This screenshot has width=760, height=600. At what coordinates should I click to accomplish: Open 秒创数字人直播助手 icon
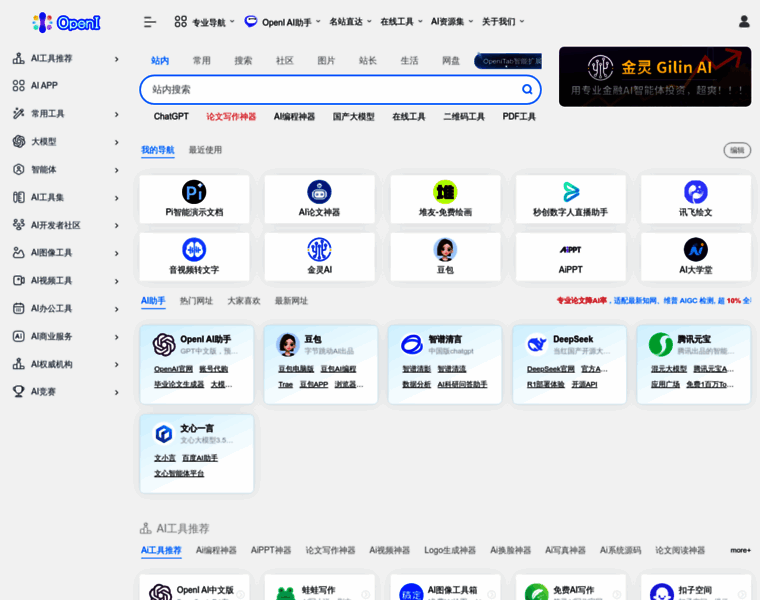coord(570,192)
